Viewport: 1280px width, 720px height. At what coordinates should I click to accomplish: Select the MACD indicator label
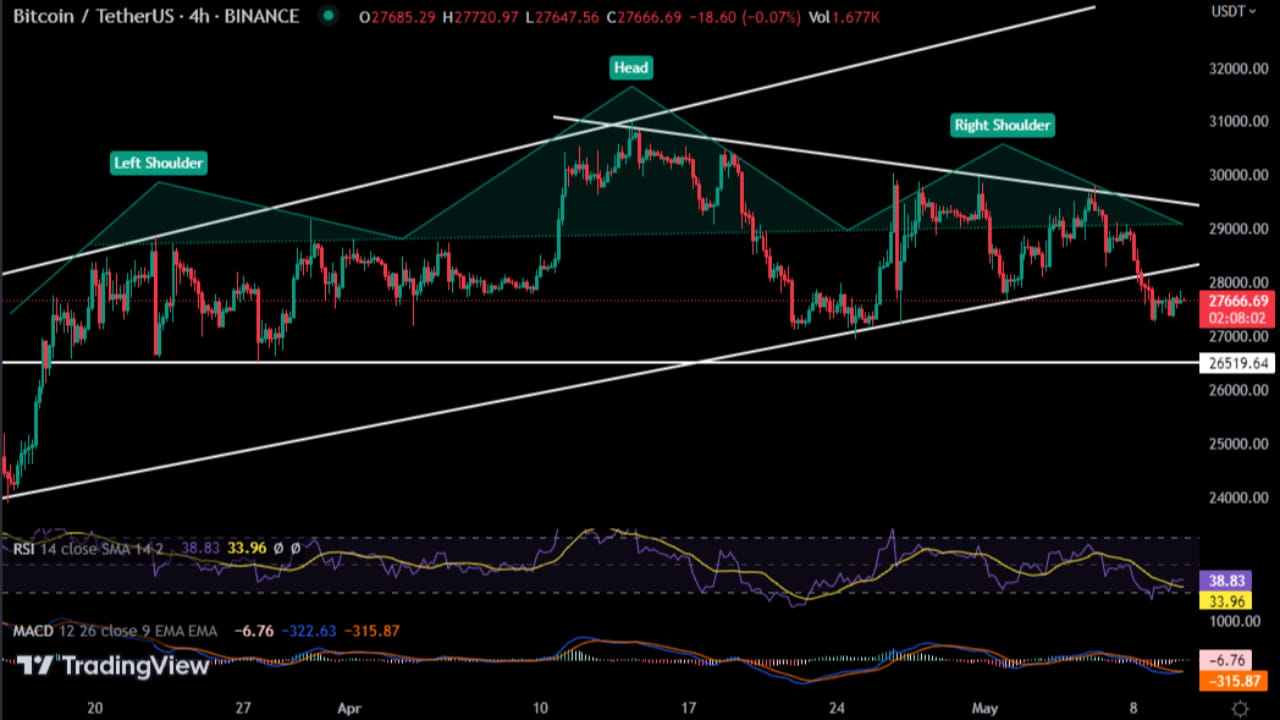click(32, 631)
